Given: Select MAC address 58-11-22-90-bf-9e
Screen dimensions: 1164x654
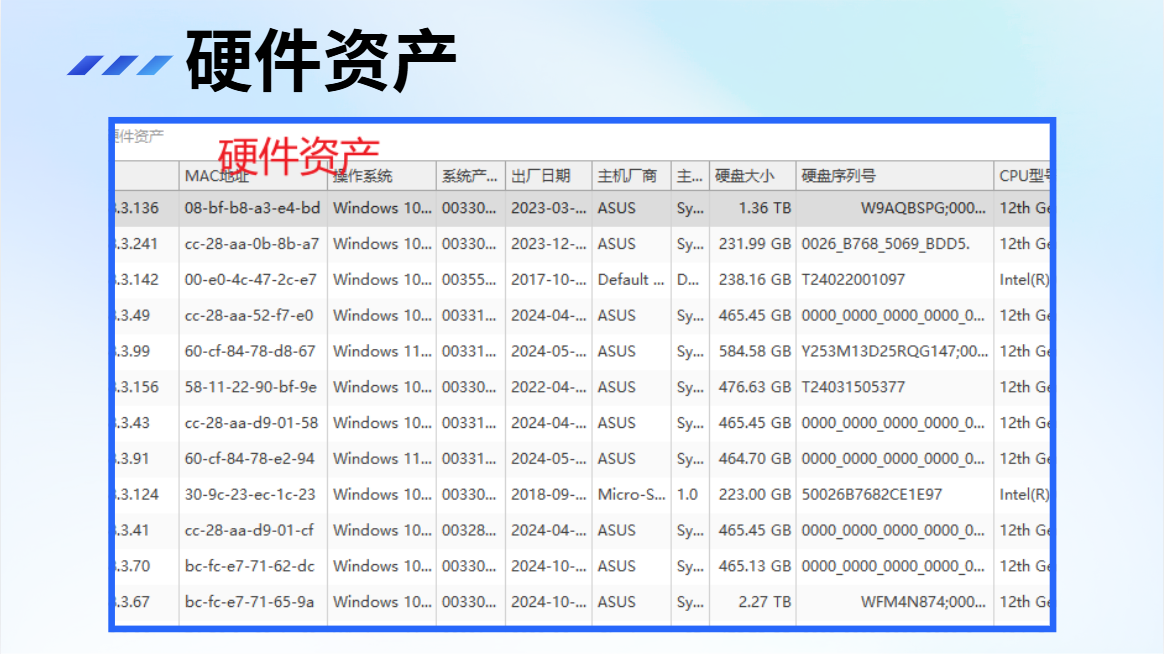Looking at the screenshot, I should click(251, 387).
